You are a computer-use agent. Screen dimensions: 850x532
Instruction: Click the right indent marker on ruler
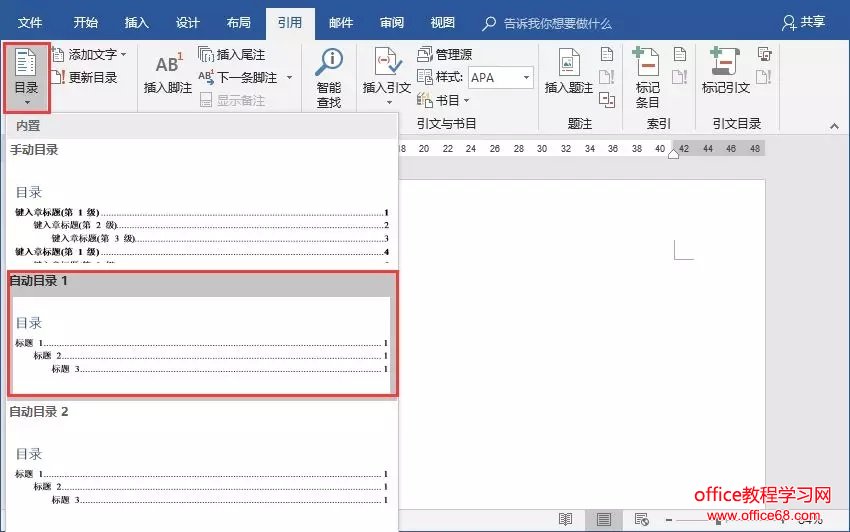pos(673,154)
